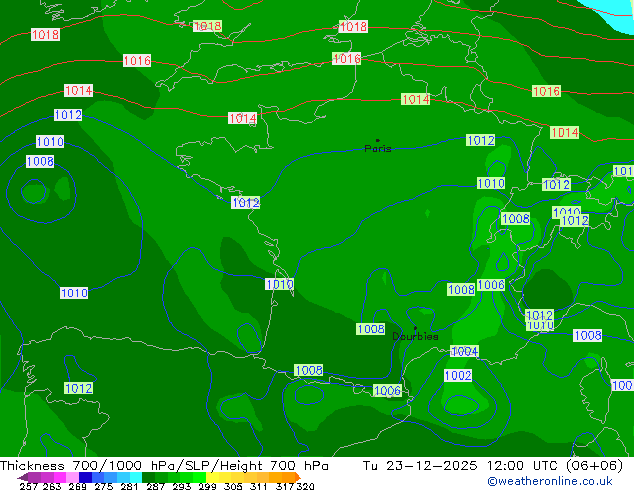This screenshot has width=634, height=490.
Task: Select the map title 'Thickness 700/1000 hPa/SLP/Height 700 hPa'
Action: pos(164,466)
